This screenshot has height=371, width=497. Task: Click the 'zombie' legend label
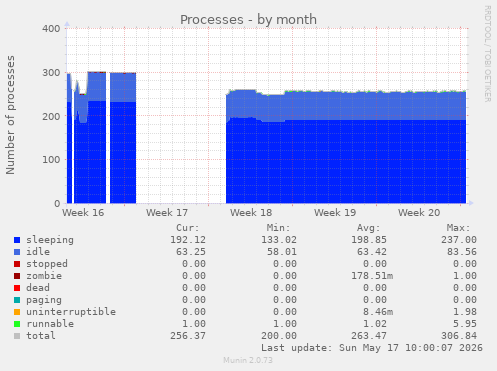[x=44, y=276]
